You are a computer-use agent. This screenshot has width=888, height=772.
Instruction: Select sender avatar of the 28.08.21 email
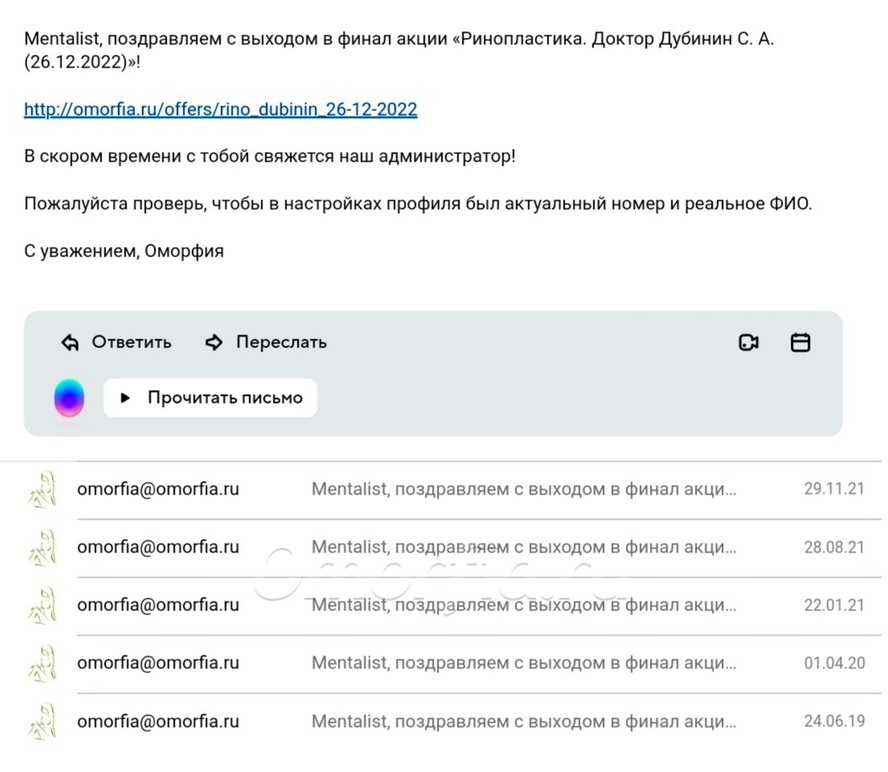point(43,548)
